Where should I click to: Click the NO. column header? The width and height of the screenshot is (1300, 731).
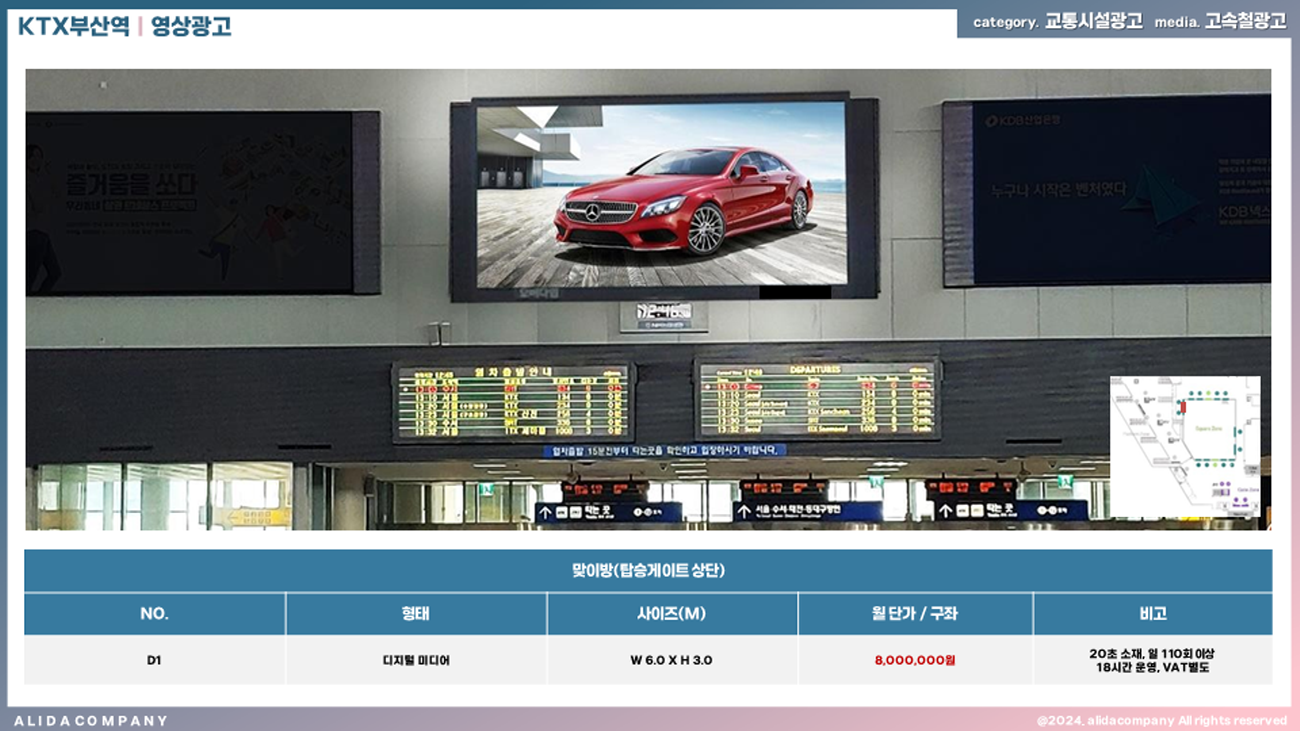point(154,614)
